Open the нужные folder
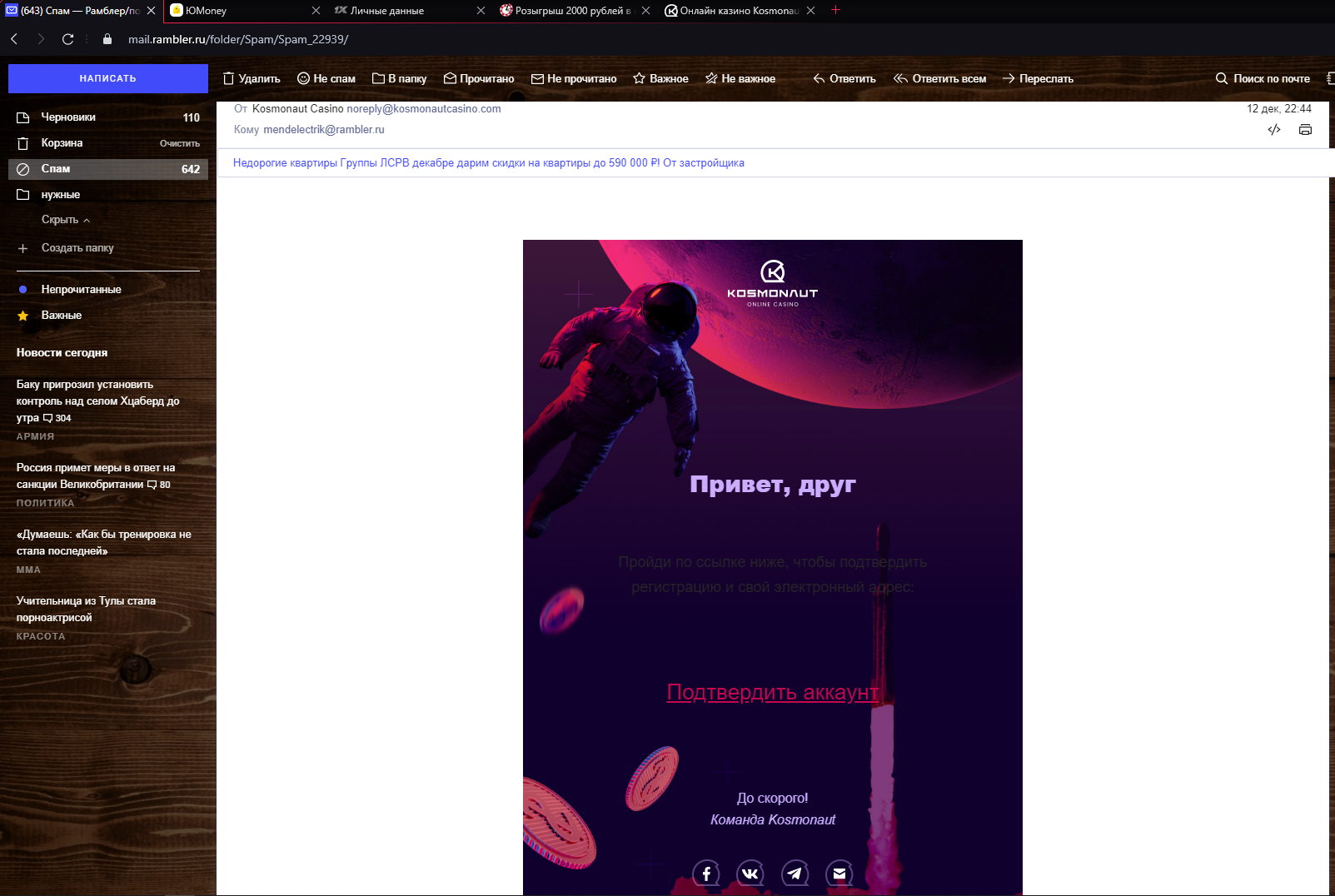Viewport: 1335px width, 896px height. tap(108, 195)
